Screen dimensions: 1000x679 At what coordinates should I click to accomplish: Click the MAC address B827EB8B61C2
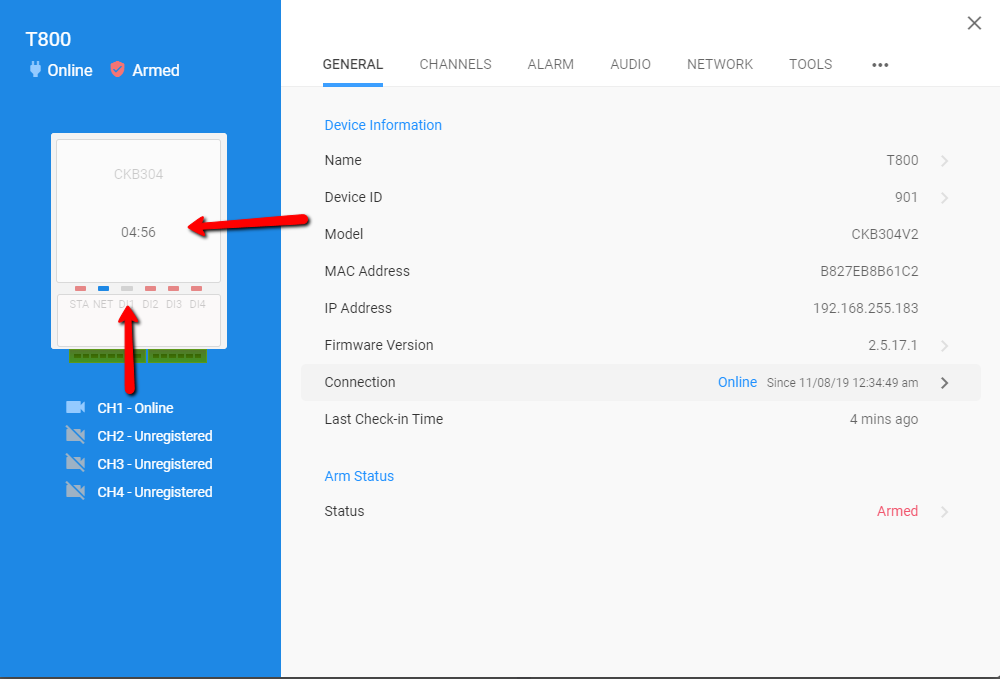[869, 271]
